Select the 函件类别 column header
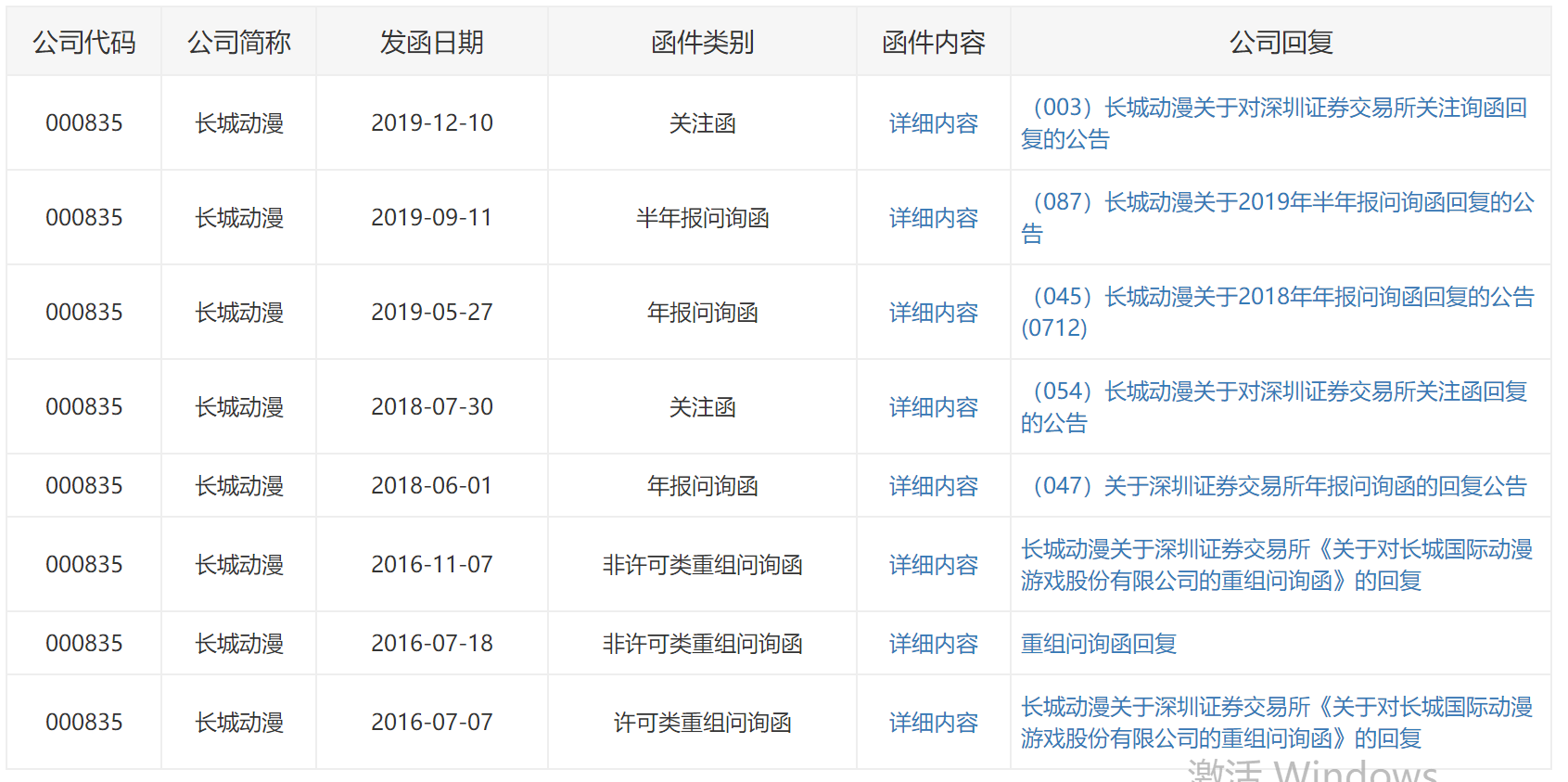 coord(703,43)
